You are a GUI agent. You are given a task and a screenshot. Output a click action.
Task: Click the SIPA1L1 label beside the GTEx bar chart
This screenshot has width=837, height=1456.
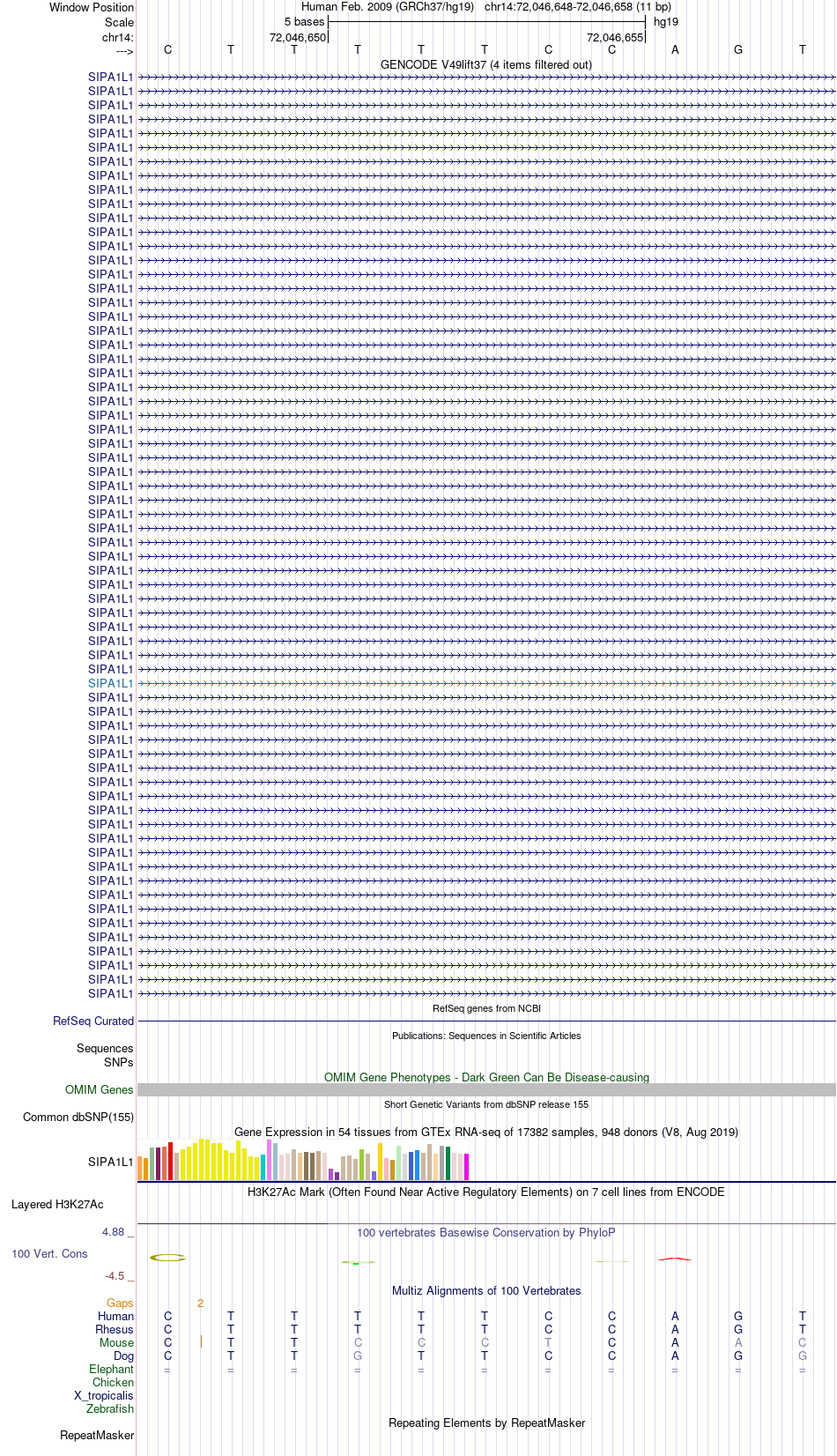coord(111,1163)
